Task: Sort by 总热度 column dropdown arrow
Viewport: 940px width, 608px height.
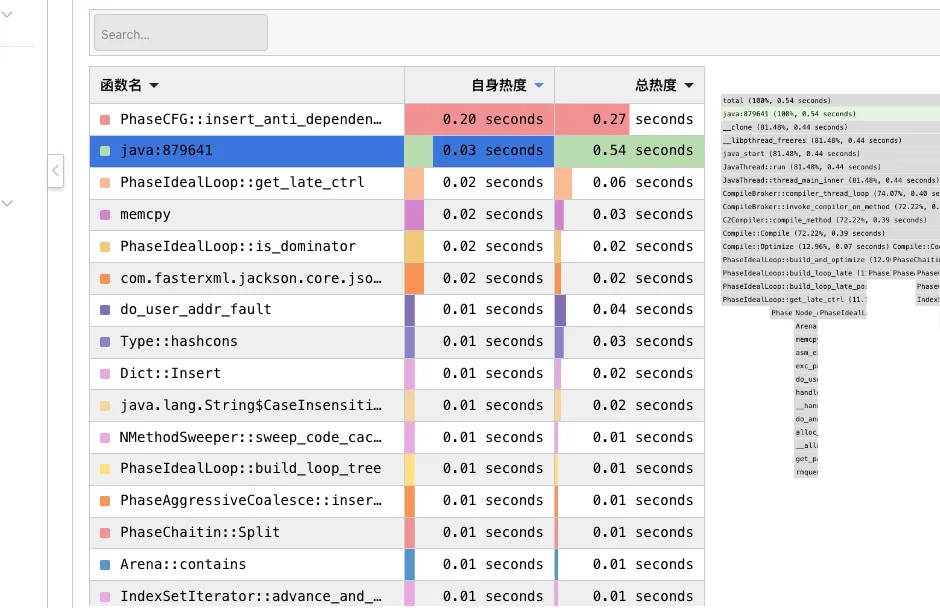Action: (x=689, y=85)
